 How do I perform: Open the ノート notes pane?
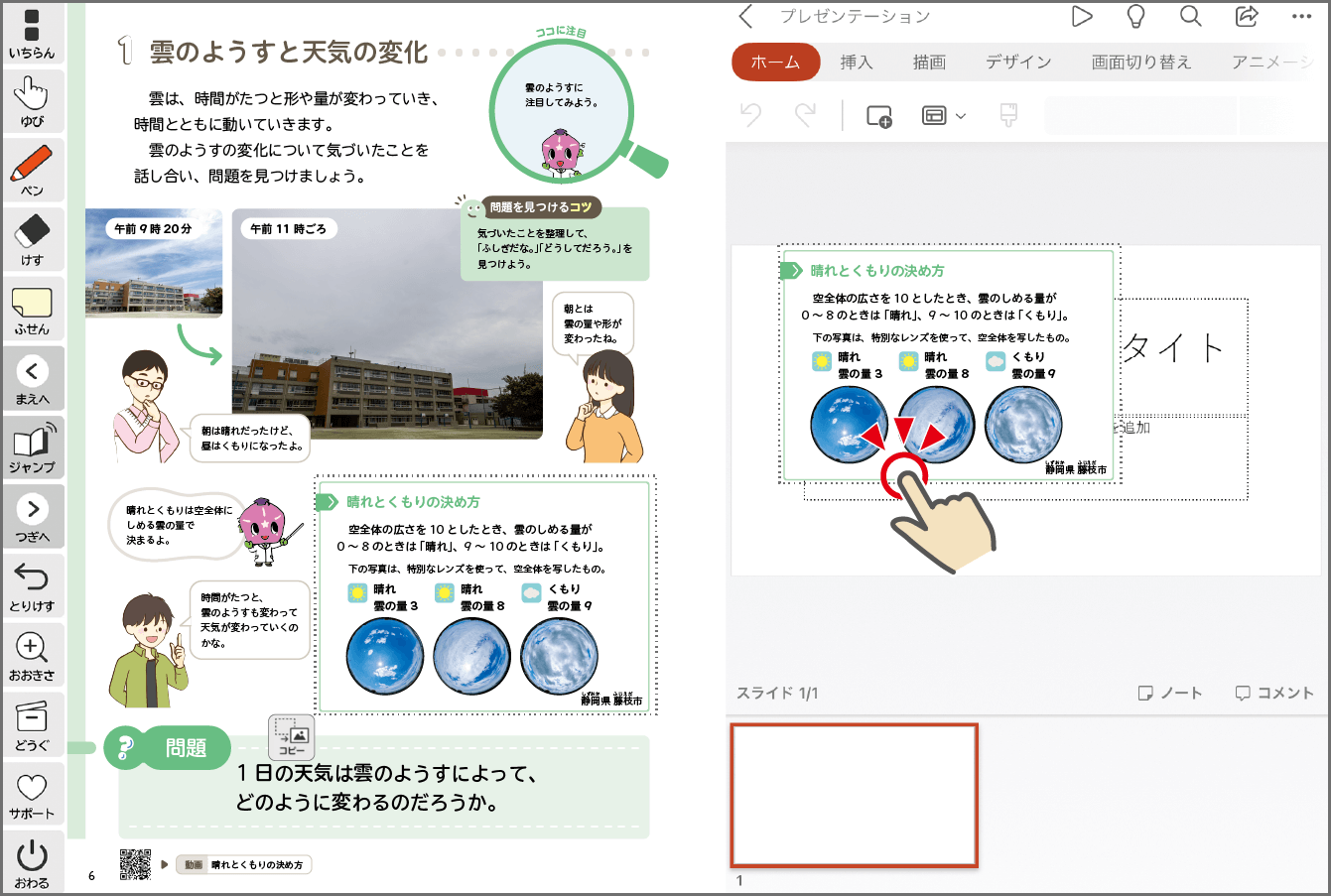pos(1170,693)
